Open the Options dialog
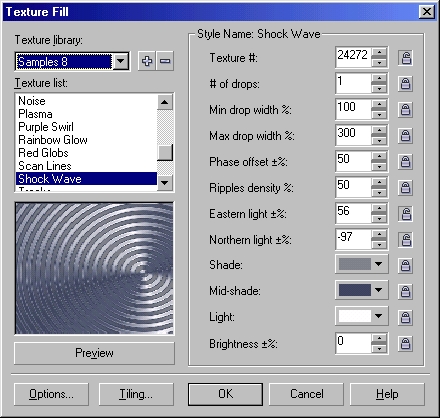This screenshot has height=418, width=440. point(51,394)
